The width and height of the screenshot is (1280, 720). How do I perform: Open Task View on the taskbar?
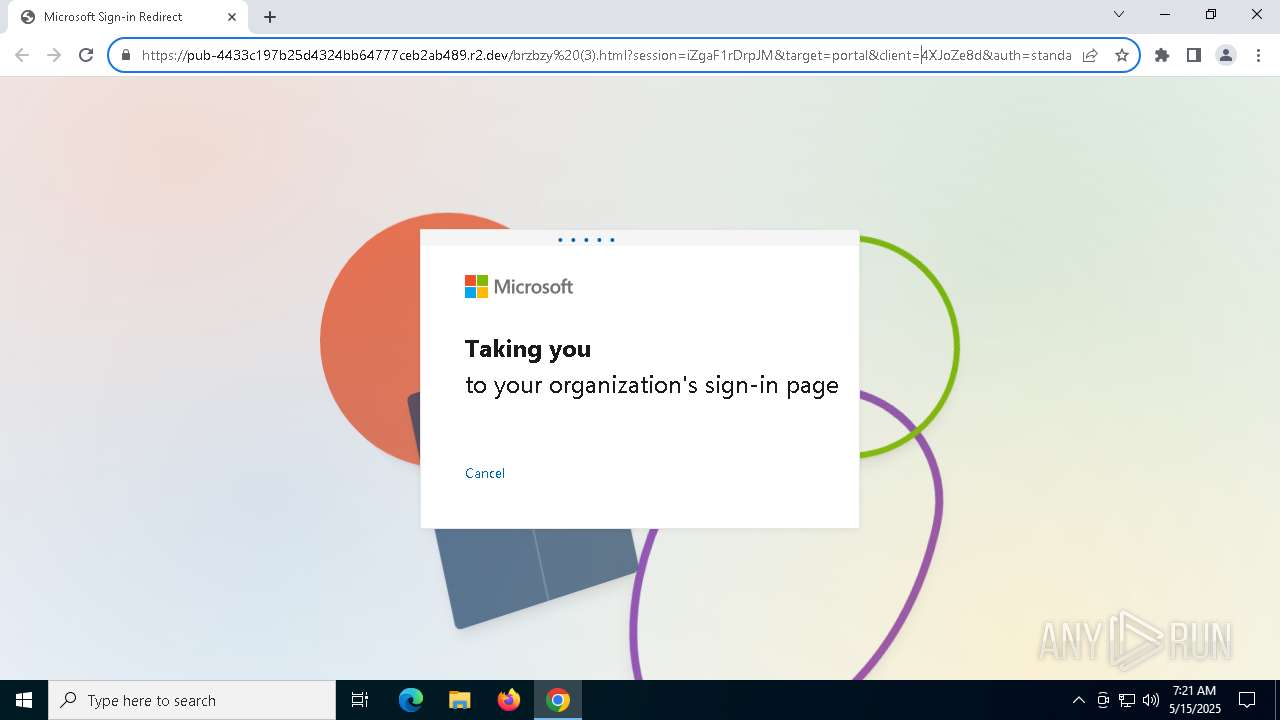click(x=360, y=700)
